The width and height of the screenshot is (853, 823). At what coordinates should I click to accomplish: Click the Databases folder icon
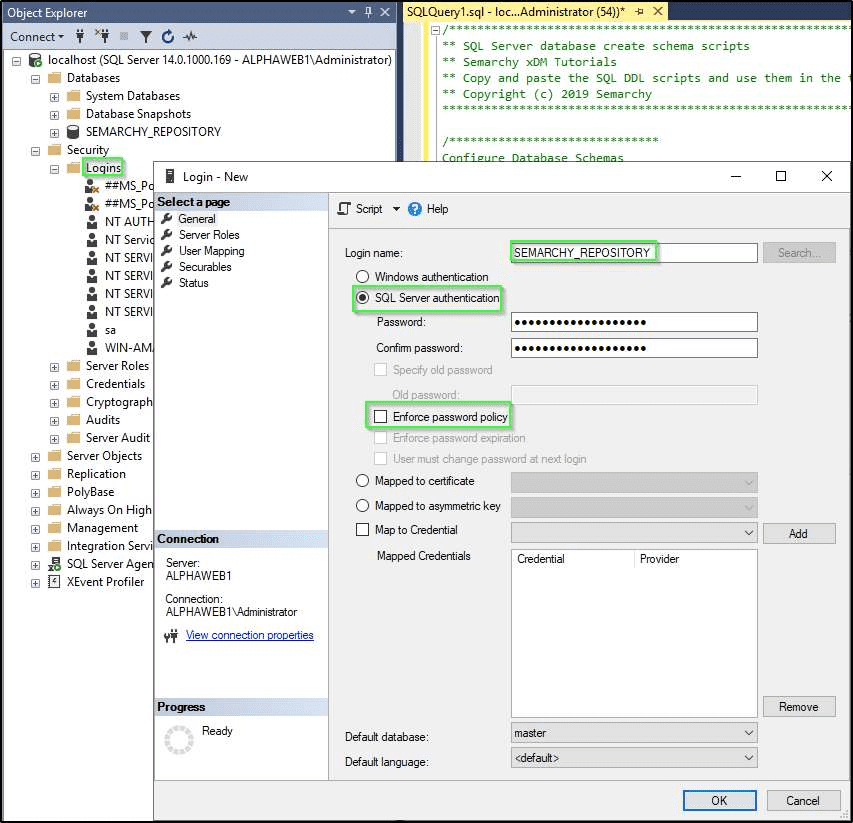point(54,78)
